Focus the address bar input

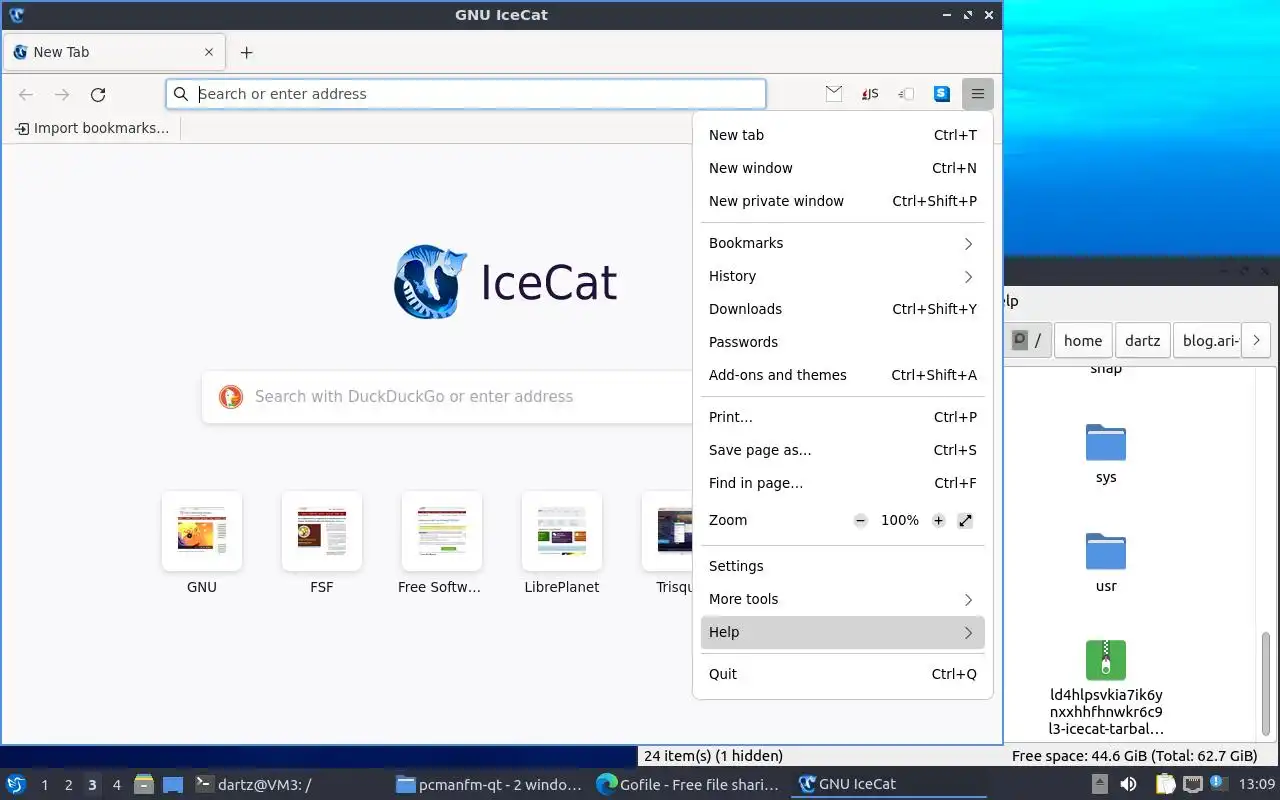[x=466, y=94]
